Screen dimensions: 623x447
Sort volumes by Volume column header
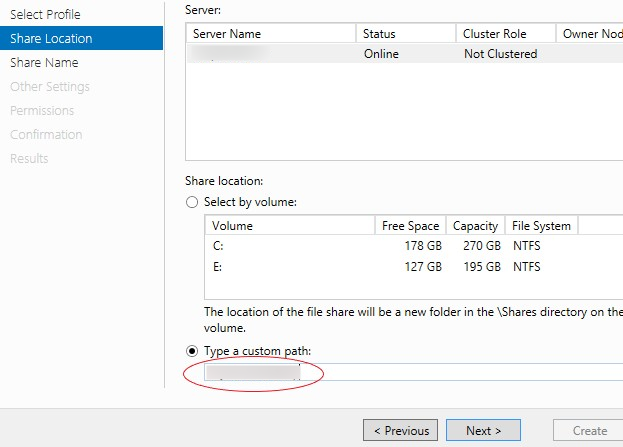coord(290,226)
